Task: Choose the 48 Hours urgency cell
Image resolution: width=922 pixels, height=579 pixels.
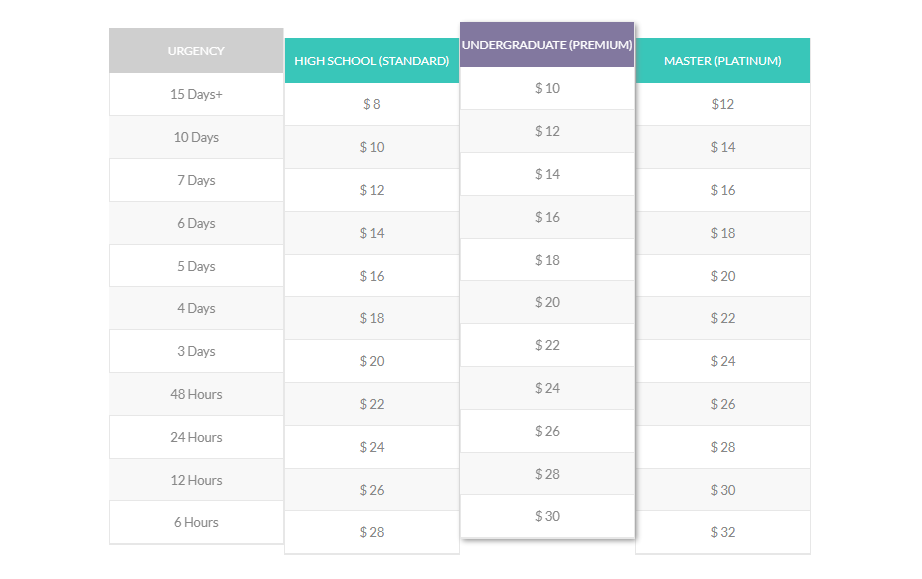Action: (x=196, y=394)
